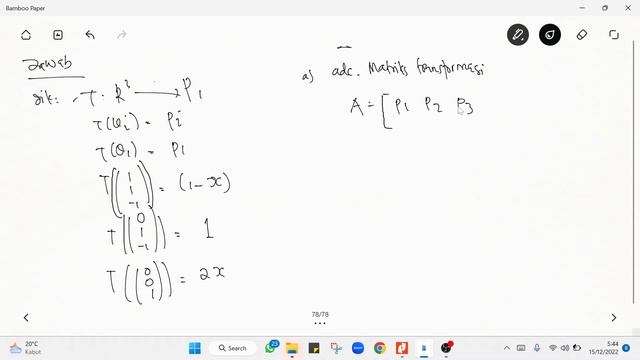Open WhatsApp from the taskbar
The height and width of the screenshot is (360, 640).
[x=271, y=347]
